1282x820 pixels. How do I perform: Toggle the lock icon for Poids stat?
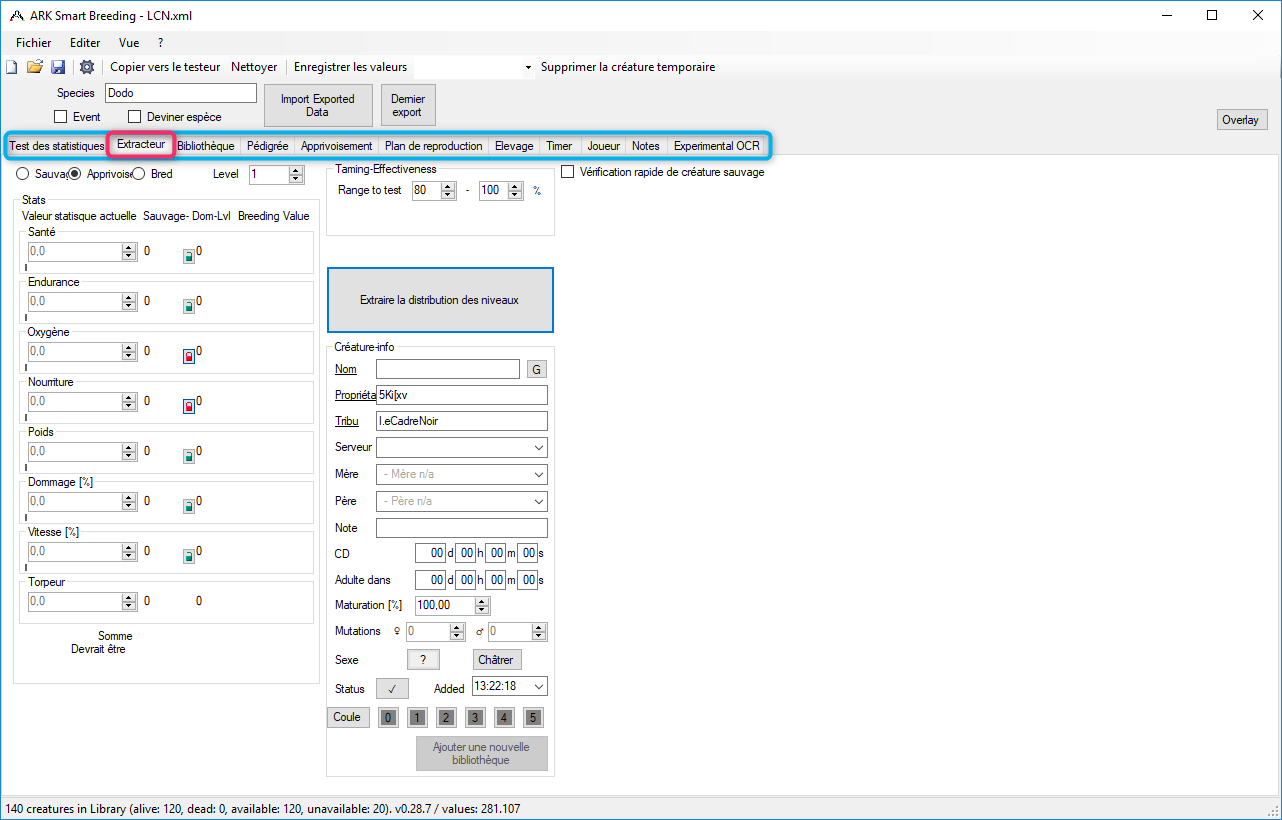pyautogui.click(x=188, y=456)
